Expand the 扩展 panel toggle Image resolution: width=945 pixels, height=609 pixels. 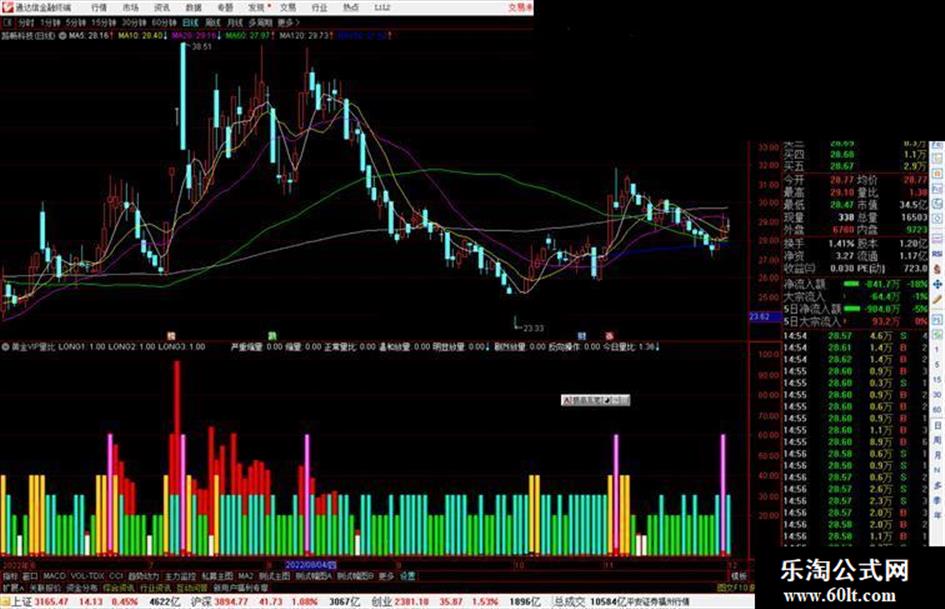click(12, 587)
